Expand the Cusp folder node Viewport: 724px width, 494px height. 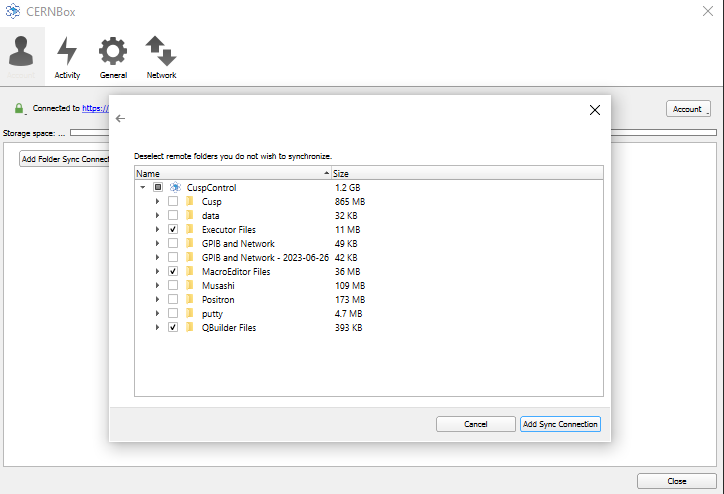157,201
